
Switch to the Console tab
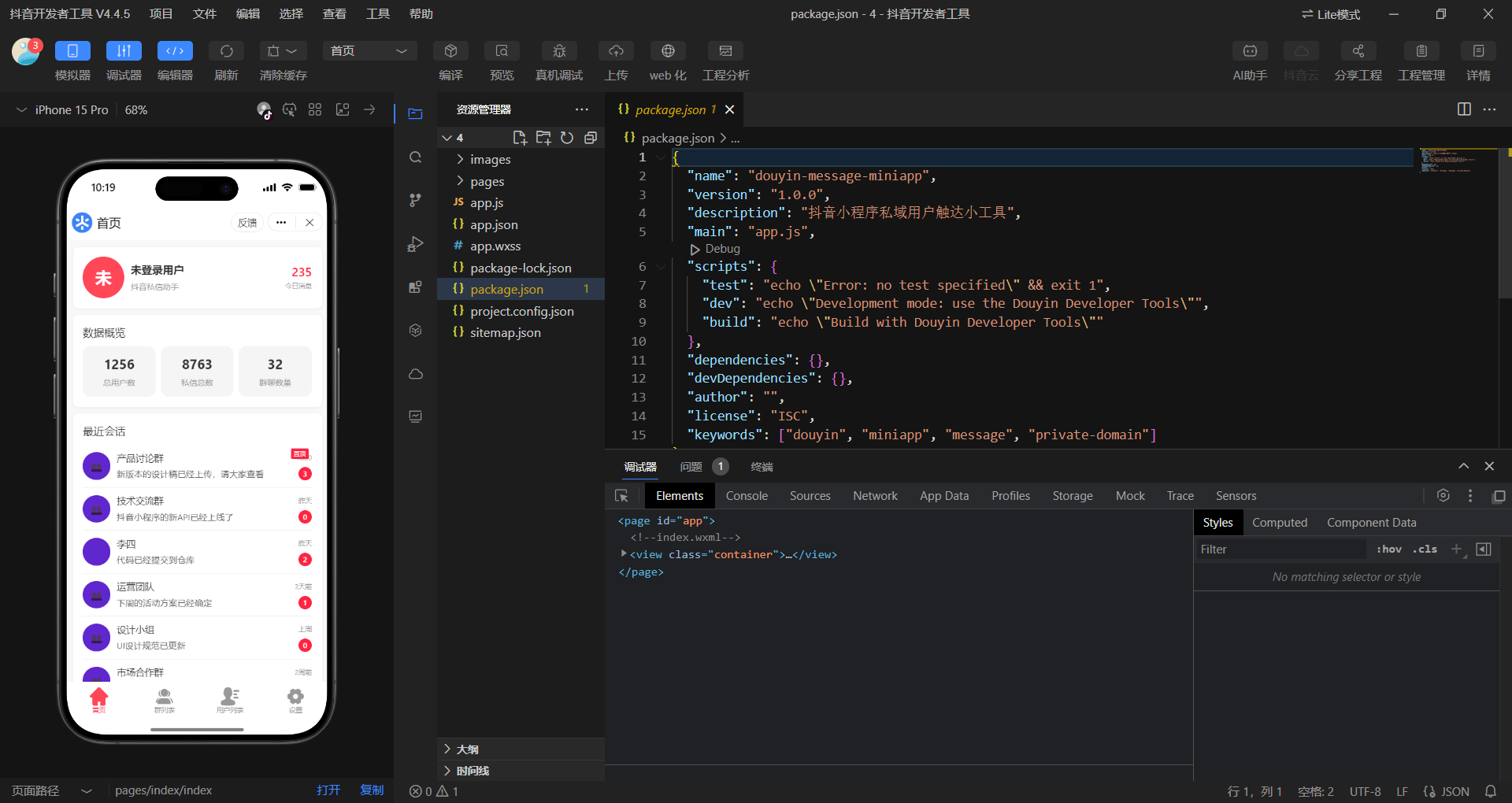point(746,496)
